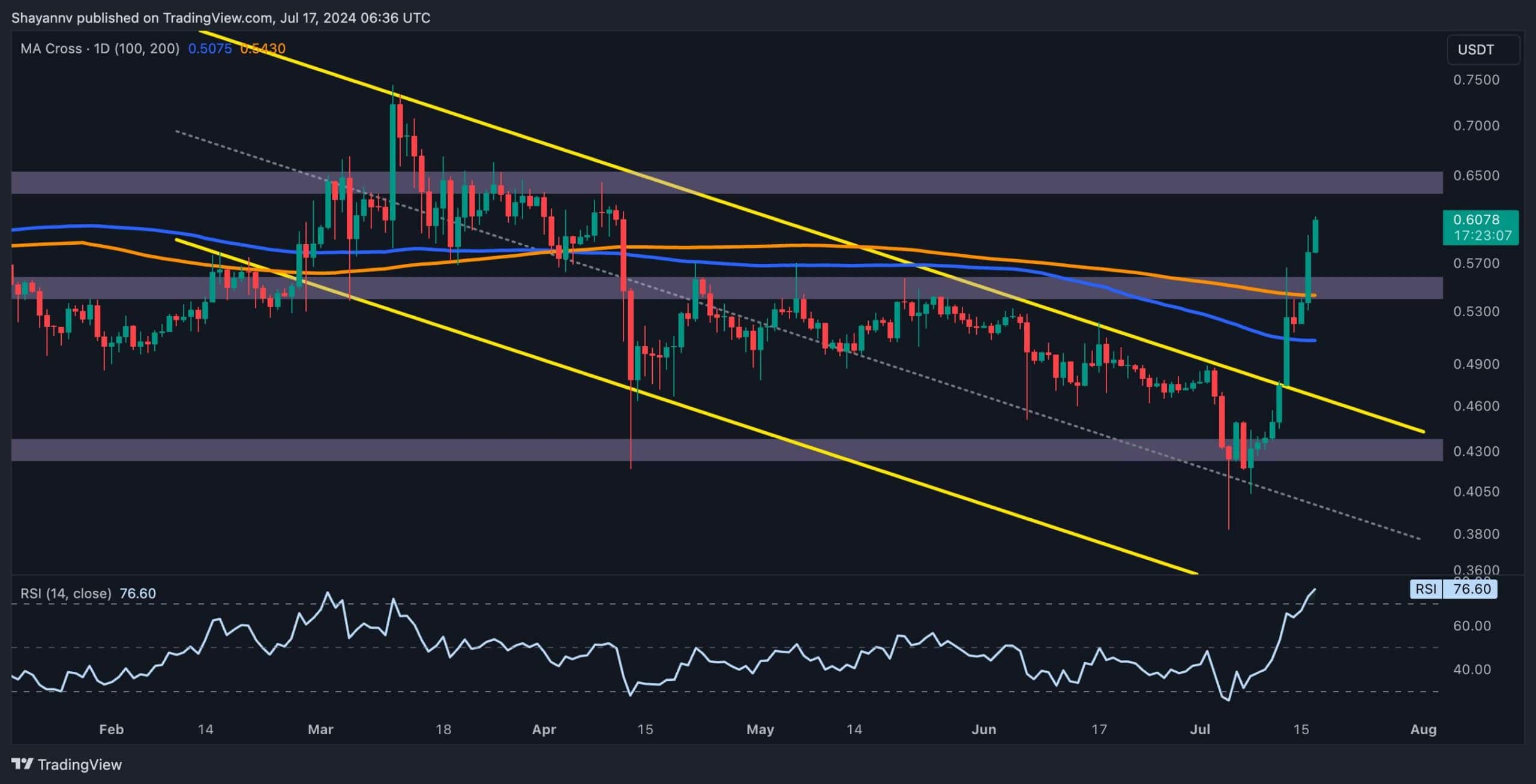Click the 0.6500 price axis label
Image resolution: width=1536 pixels, height=784 pixels.
tap(1475, 175)
